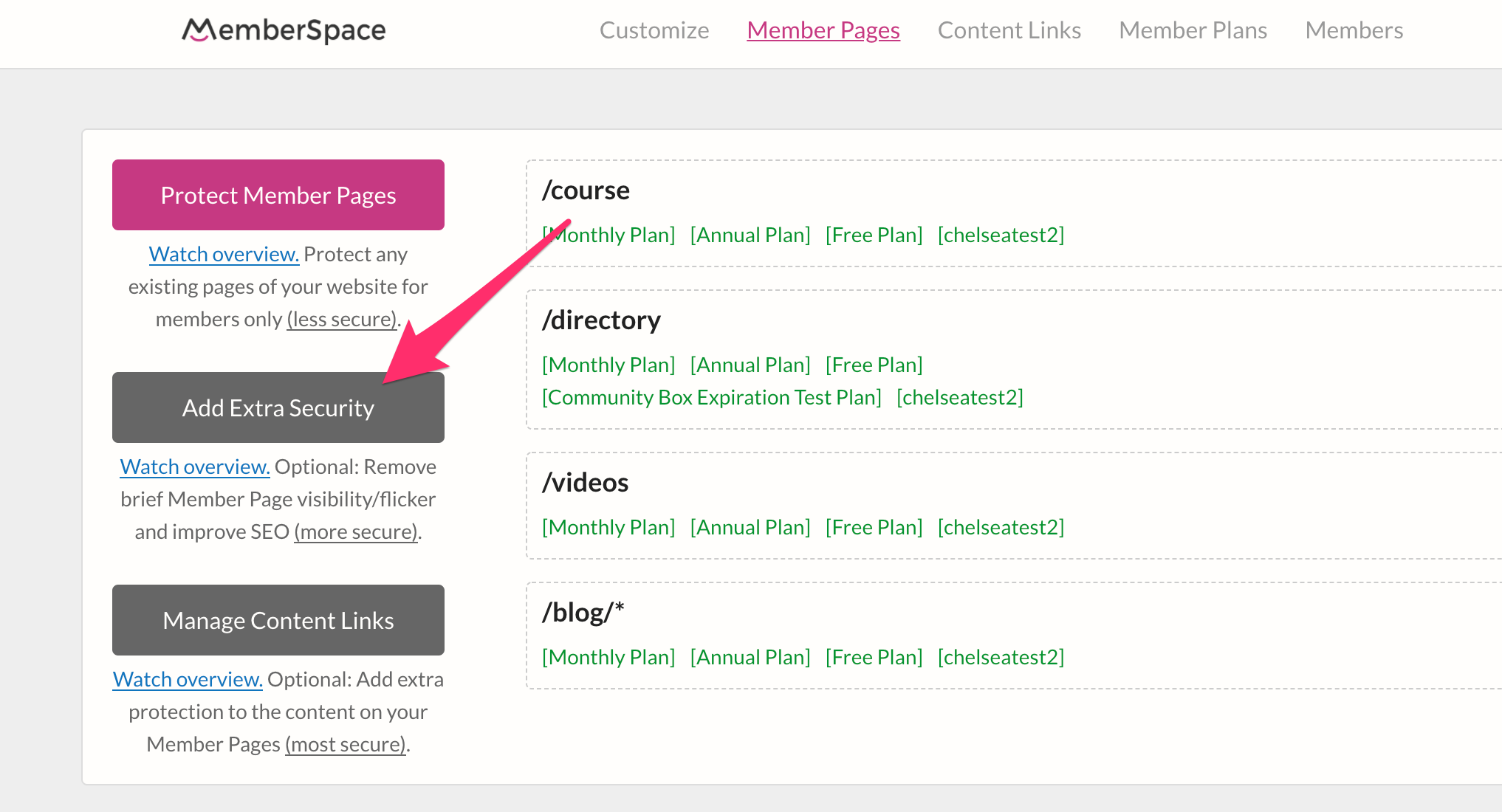Click Community Box Expiration Test Plan under /directory
The height and width of the screenshot is (812, 1502).
(x=711, y=396)
